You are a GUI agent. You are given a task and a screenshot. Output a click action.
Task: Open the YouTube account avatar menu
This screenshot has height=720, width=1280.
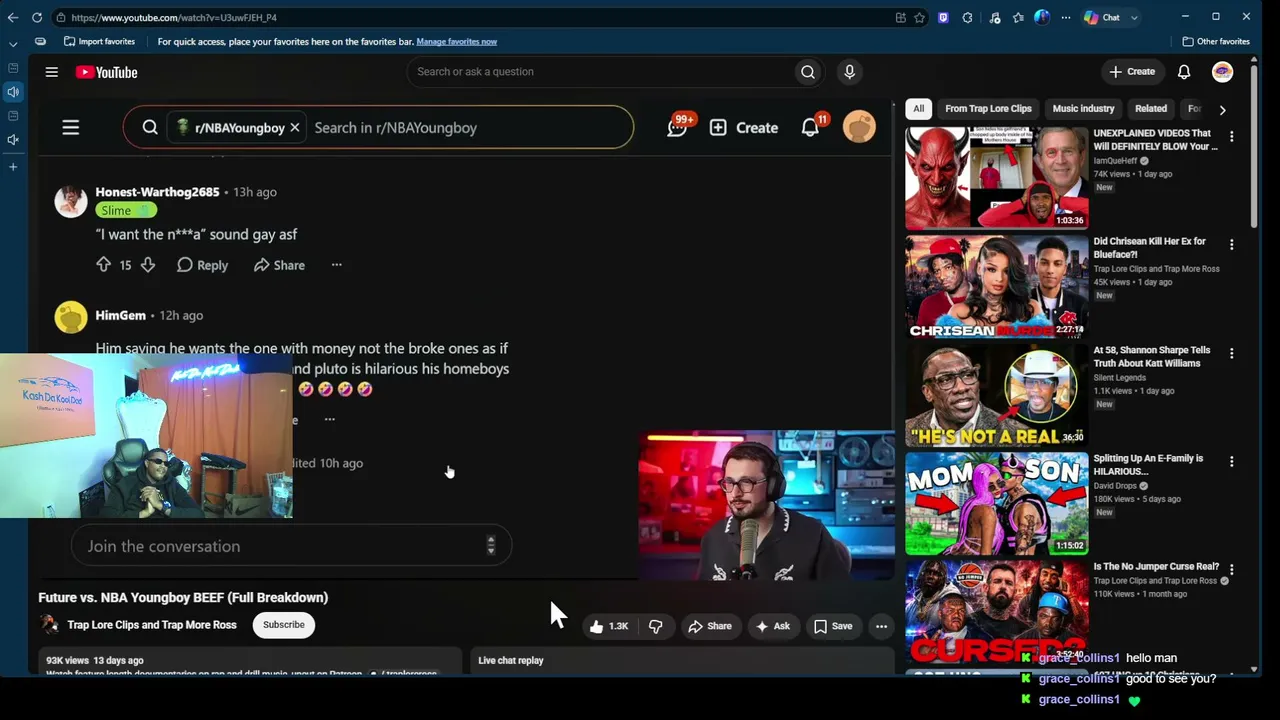(1222, 72)
